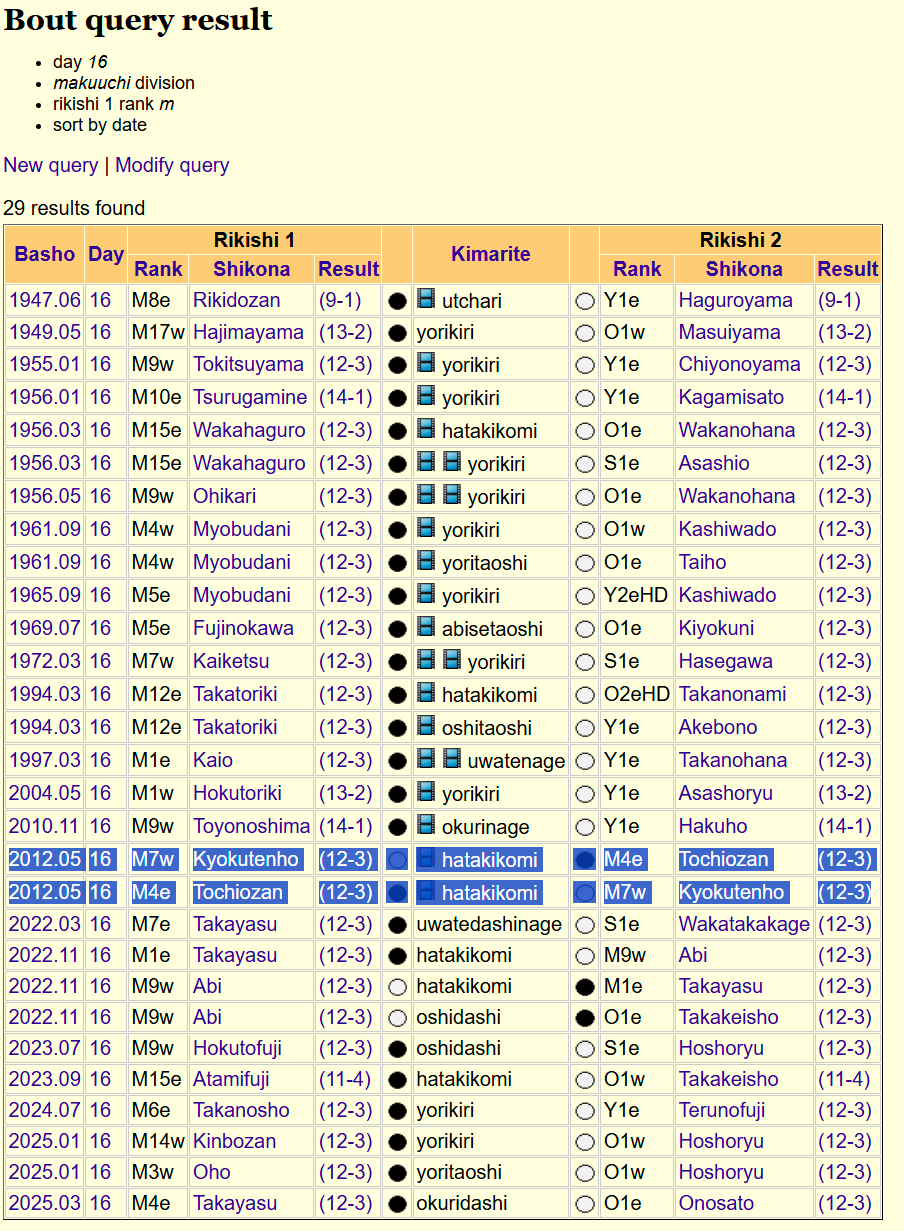
Task: Sort by Day column header
Action: coord(106,254)
